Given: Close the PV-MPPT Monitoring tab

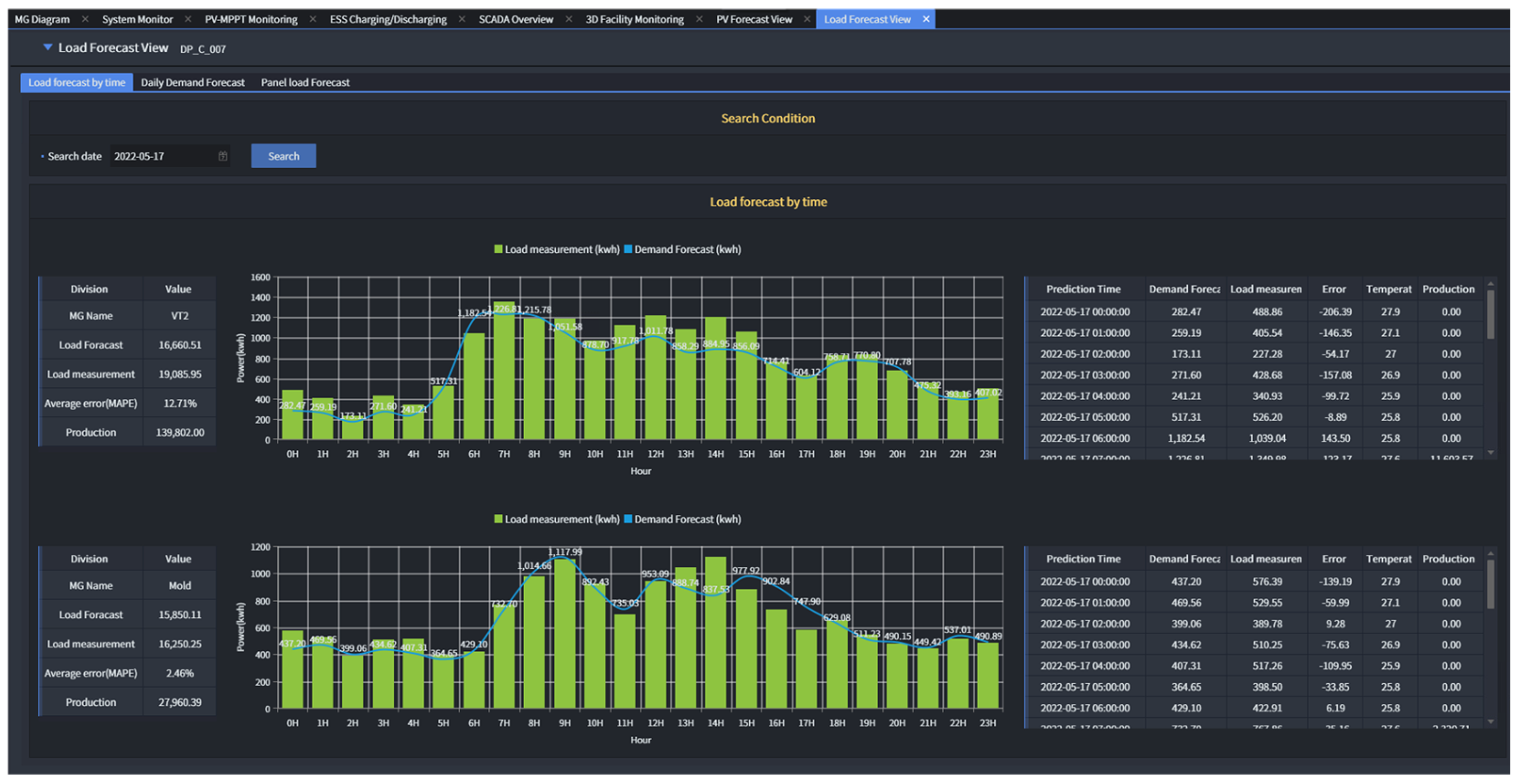Looking at the screenshot, I should [x=313, y=19].
